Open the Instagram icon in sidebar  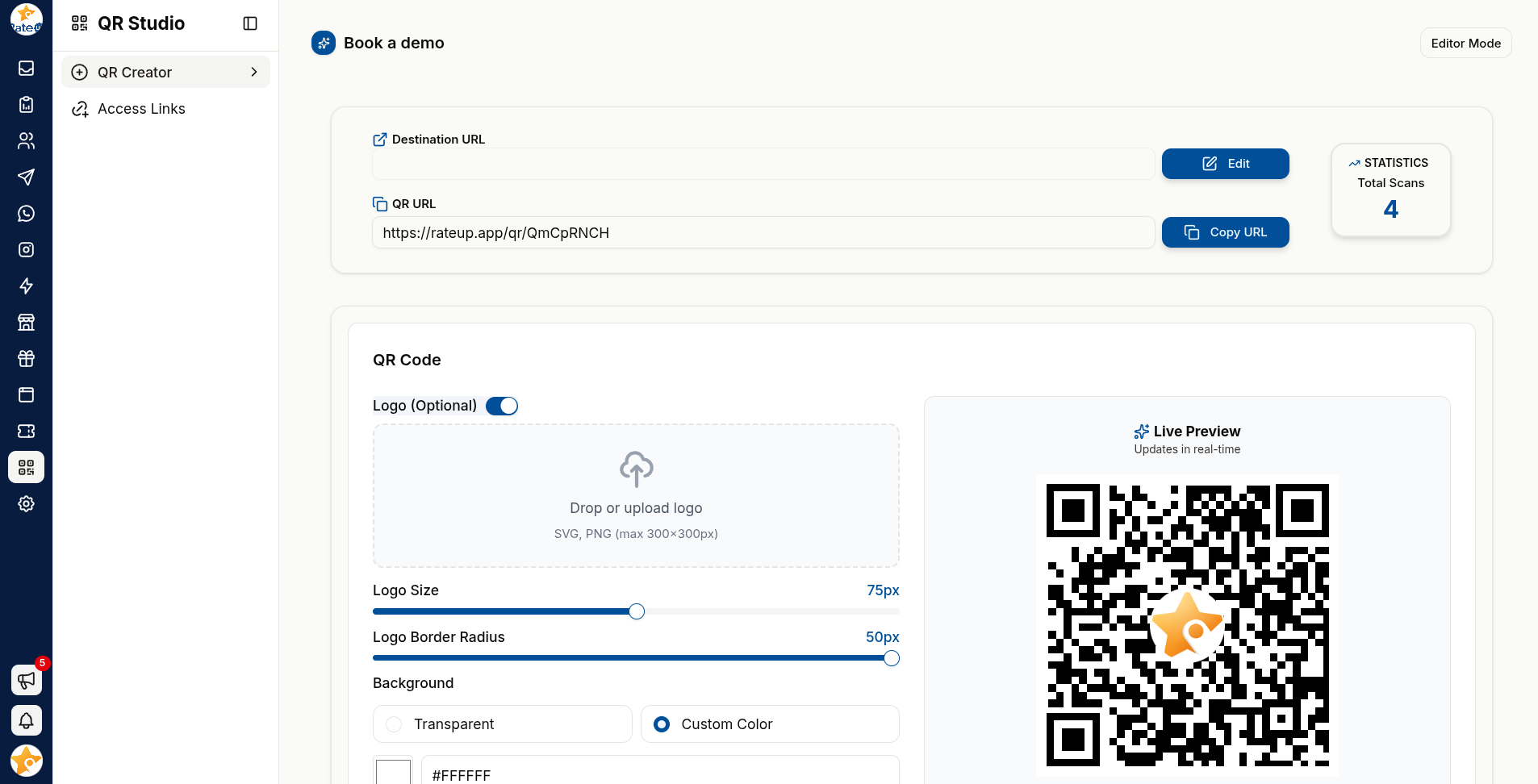click(x=26, y=250)
